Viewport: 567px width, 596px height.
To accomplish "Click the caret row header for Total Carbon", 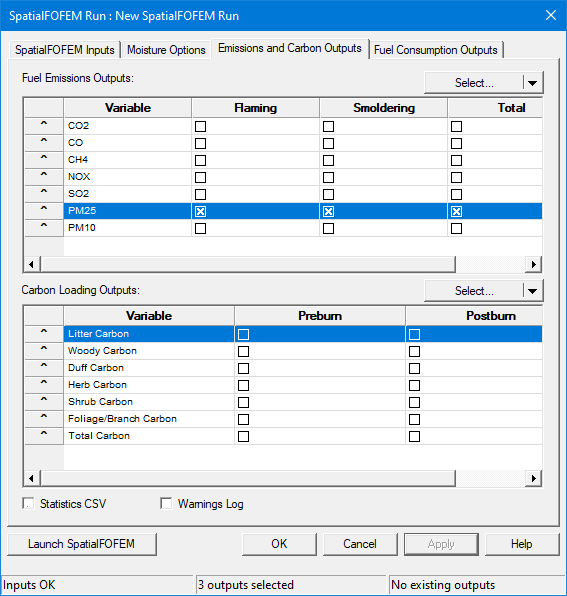I will [x=44, y=436].
